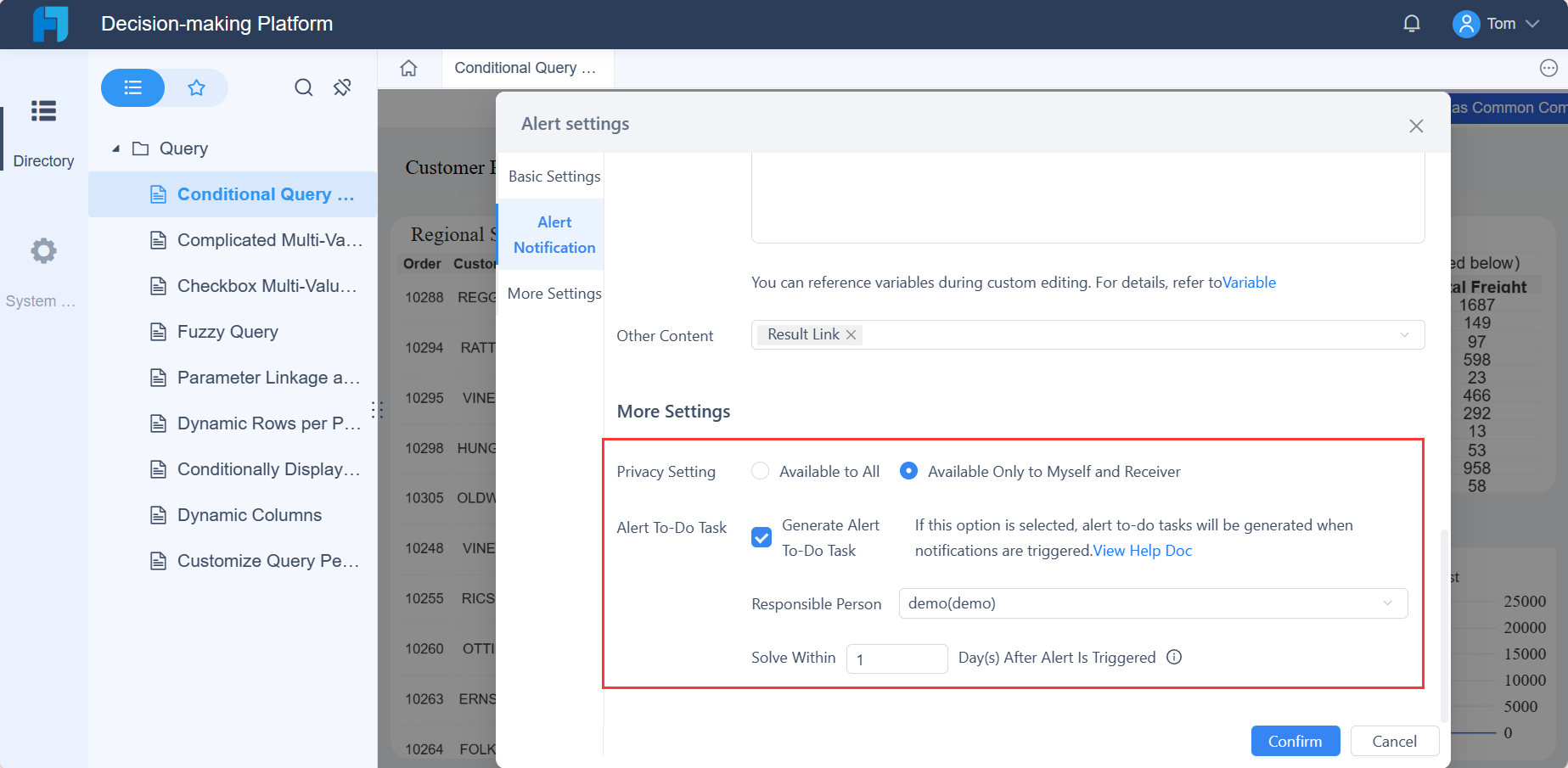Select the directory list view icon
The height and width of the screenshot is (768, 1568).
click(x=132, y=87)
